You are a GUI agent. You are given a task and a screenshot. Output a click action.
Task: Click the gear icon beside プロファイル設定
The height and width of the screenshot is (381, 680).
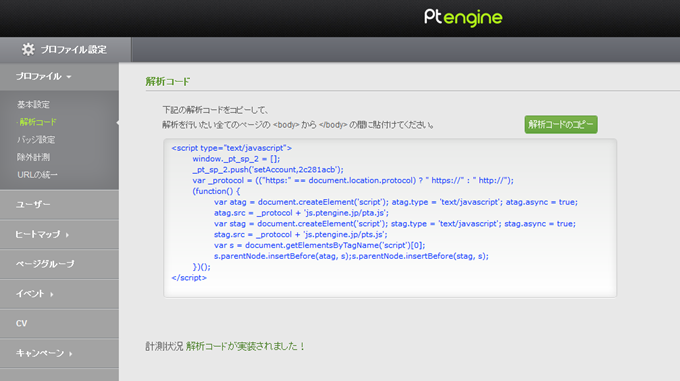[x=28, y=49]
